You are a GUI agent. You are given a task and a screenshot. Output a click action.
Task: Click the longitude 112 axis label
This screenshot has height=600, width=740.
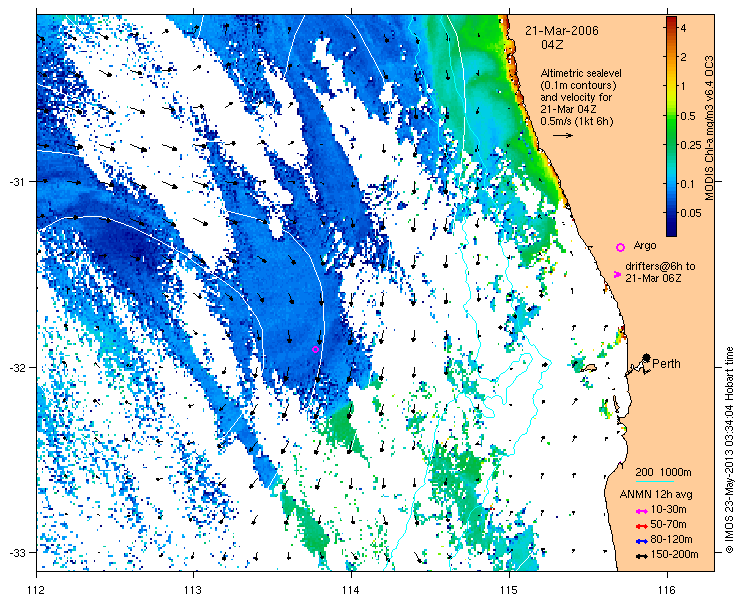[36, 590]
